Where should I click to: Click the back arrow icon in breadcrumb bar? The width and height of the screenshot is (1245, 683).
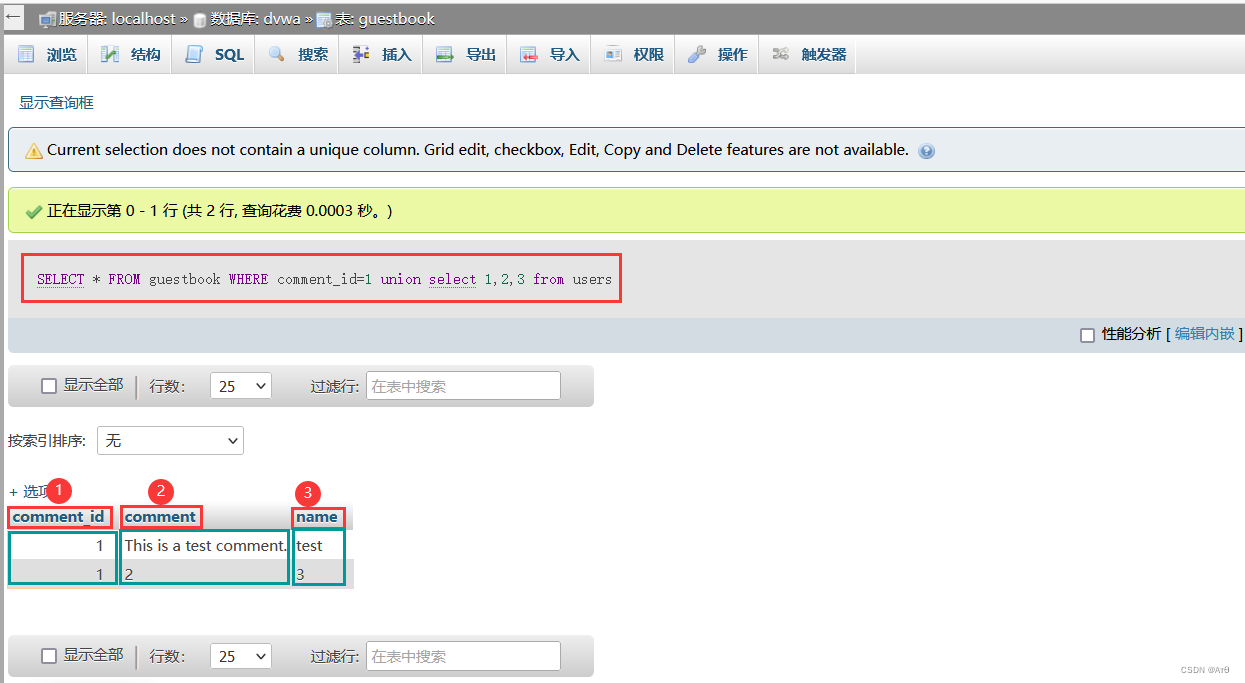(x=13, y=16)
